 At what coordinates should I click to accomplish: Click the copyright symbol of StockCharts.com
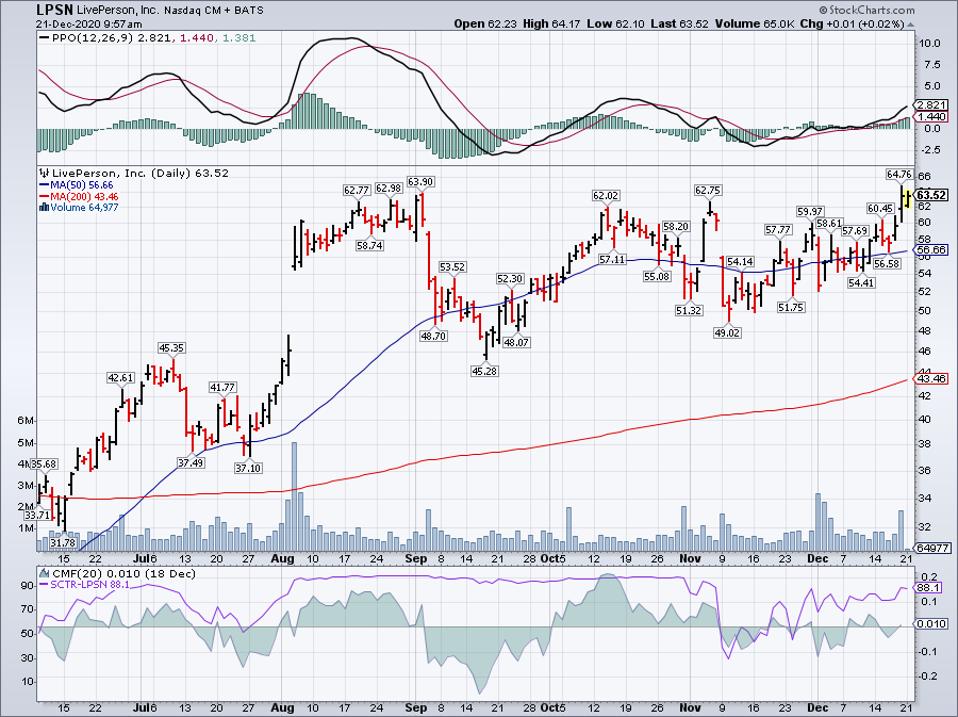coord(823,10)
